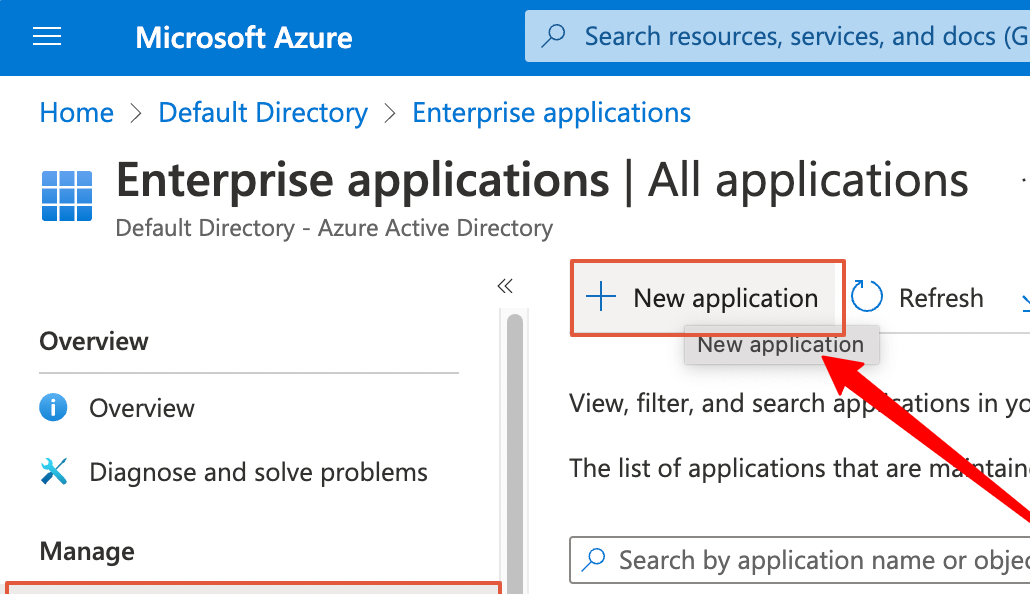Click the blue info icon beside Overview
The height and width of the screenshot is (594, 1030).
tap(53, 407)
